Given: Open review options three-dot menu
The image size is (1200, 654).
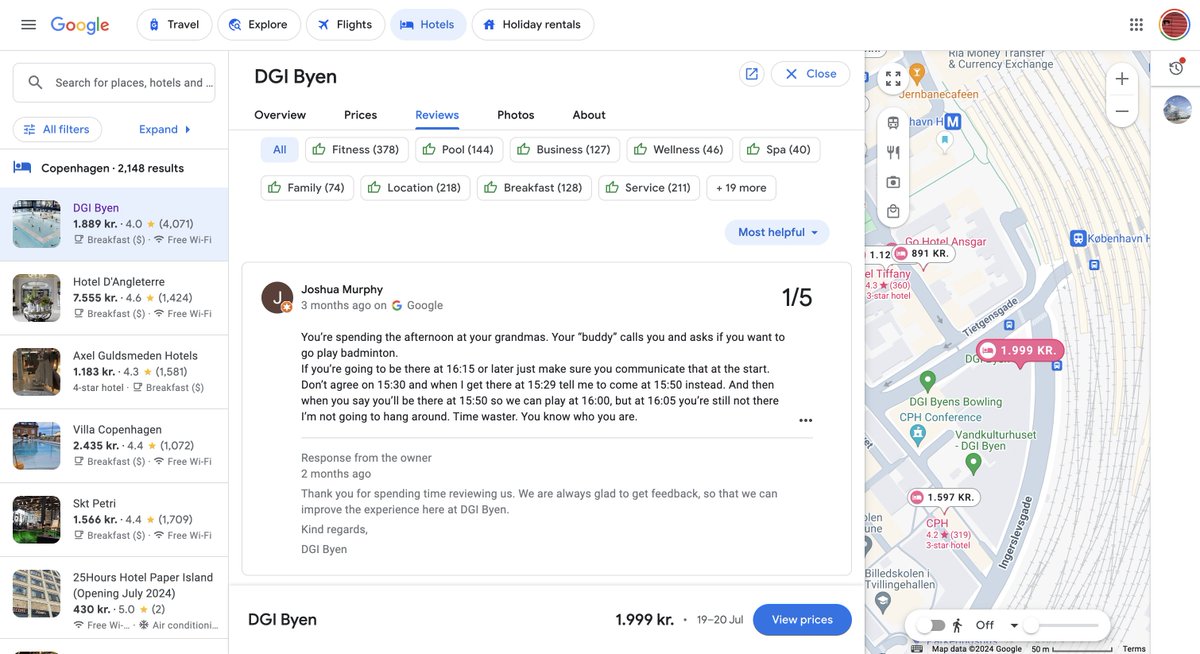Looking at the screenshot, I should coord(806,421).
